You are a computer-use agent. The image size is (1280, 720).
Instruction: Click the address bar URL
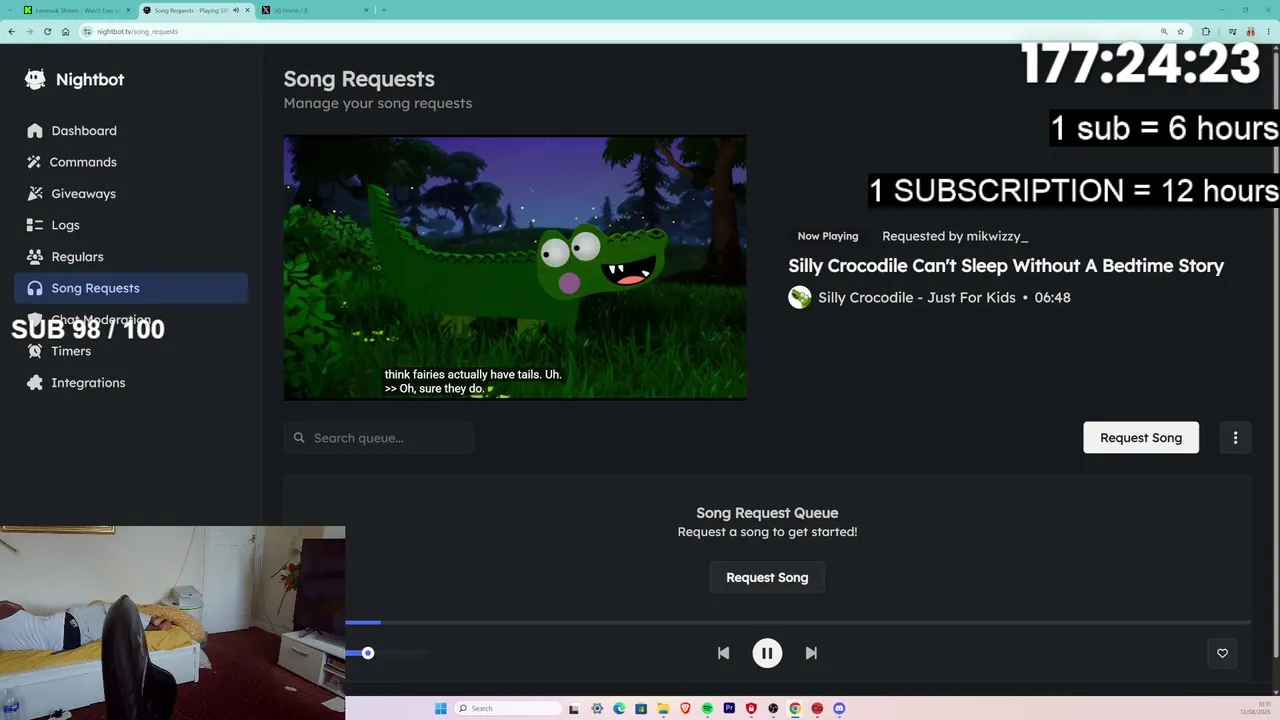(x=138, y=31)
